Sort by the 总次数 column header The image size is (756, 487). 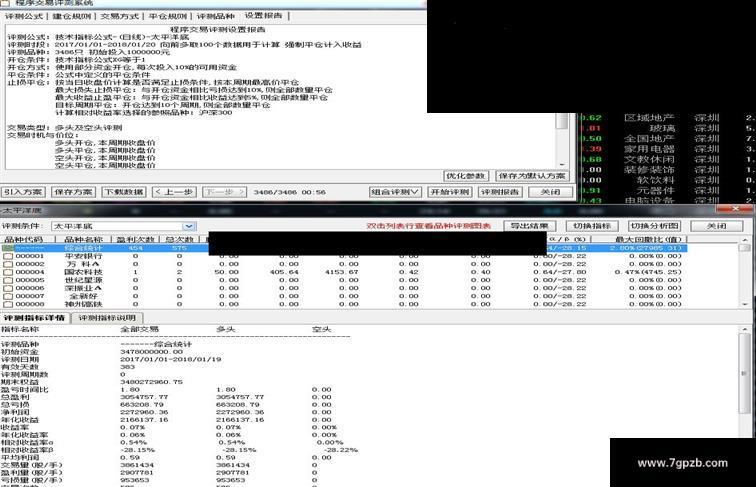(180, 240)
